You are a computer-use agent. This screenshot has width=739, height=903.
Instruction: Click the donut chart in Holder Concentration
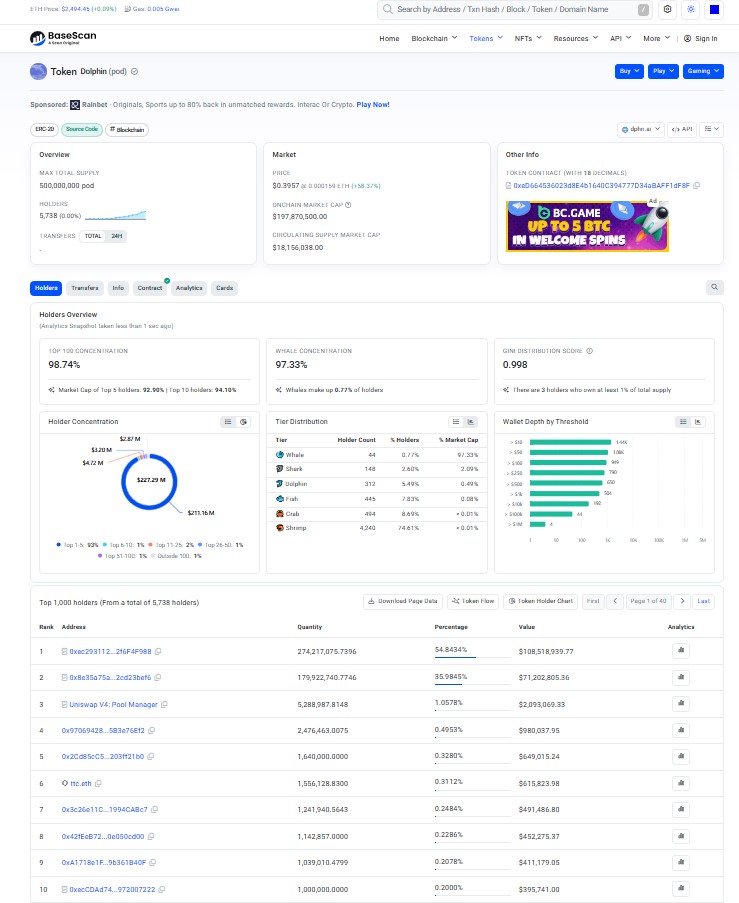(x=149, y=481)
